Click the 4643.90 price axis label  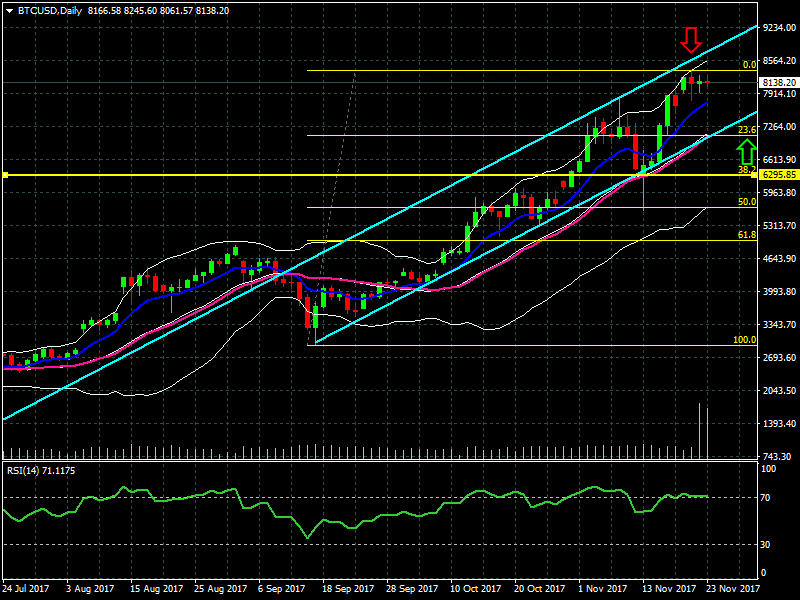pyautogui.click(x=779, y=259)
